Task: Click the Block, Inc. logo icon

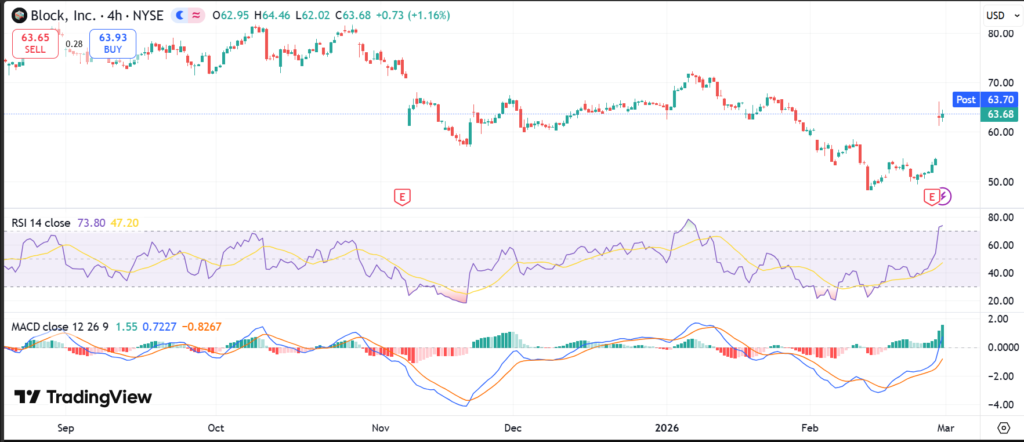Action: (x=17, y=15)
